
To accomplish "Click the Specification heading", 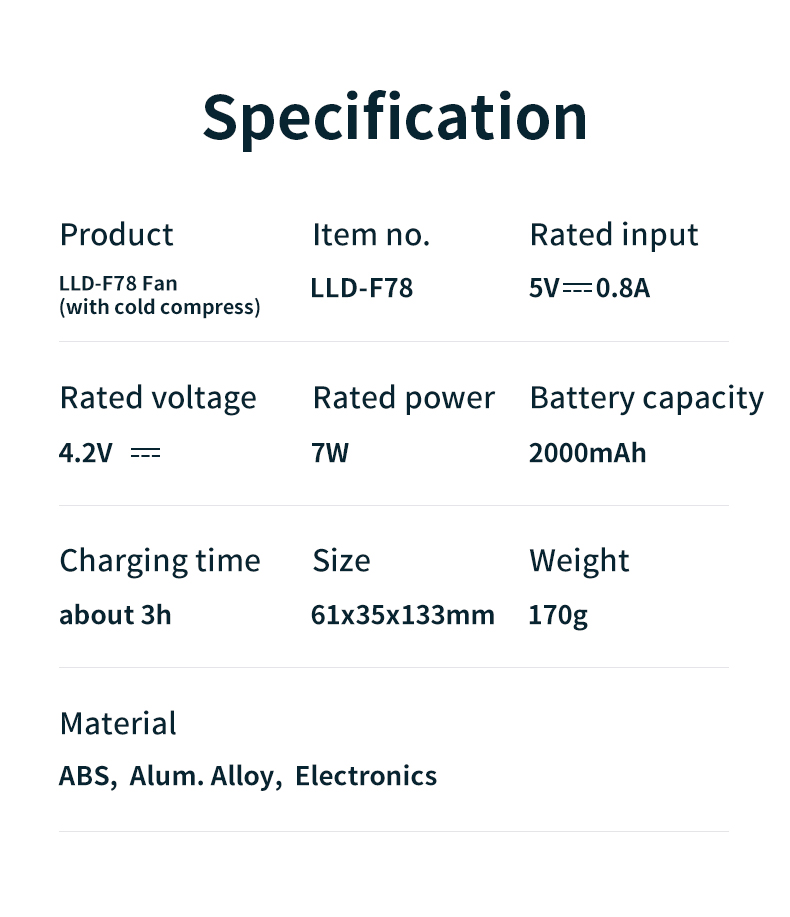I will (x=395, y=117).
